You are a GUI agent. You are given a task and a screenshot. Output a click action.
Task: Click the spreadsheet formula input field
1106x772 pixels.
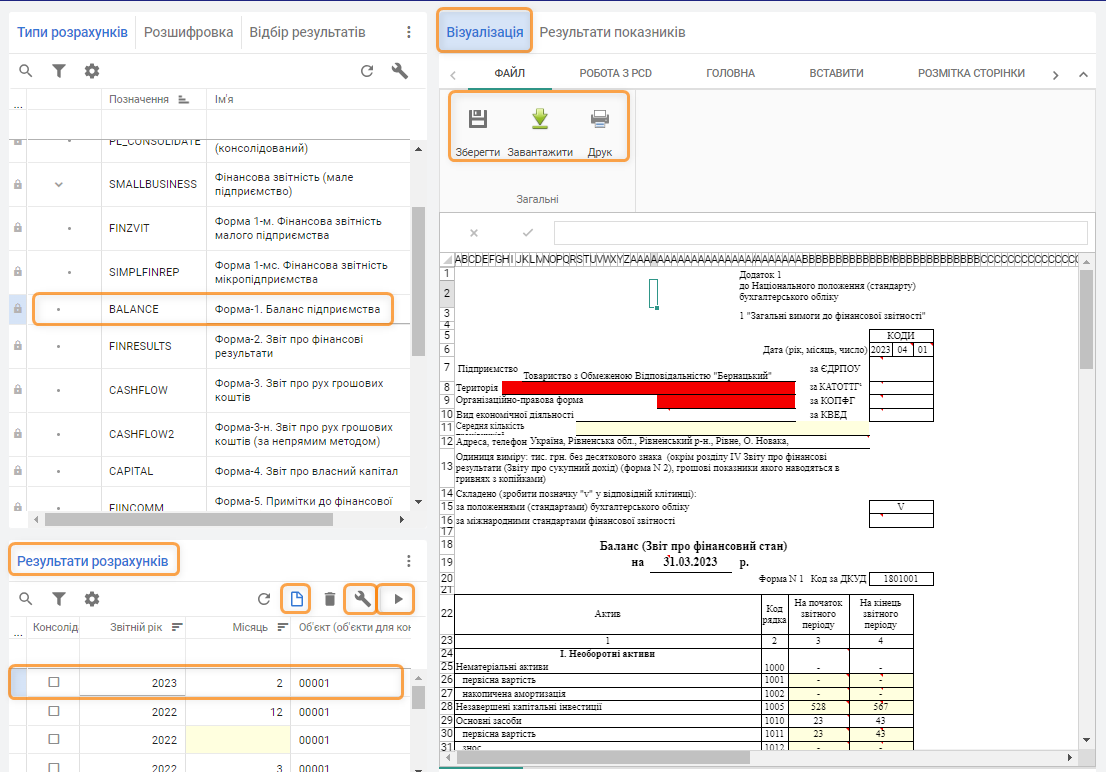(x=820, y=232)
